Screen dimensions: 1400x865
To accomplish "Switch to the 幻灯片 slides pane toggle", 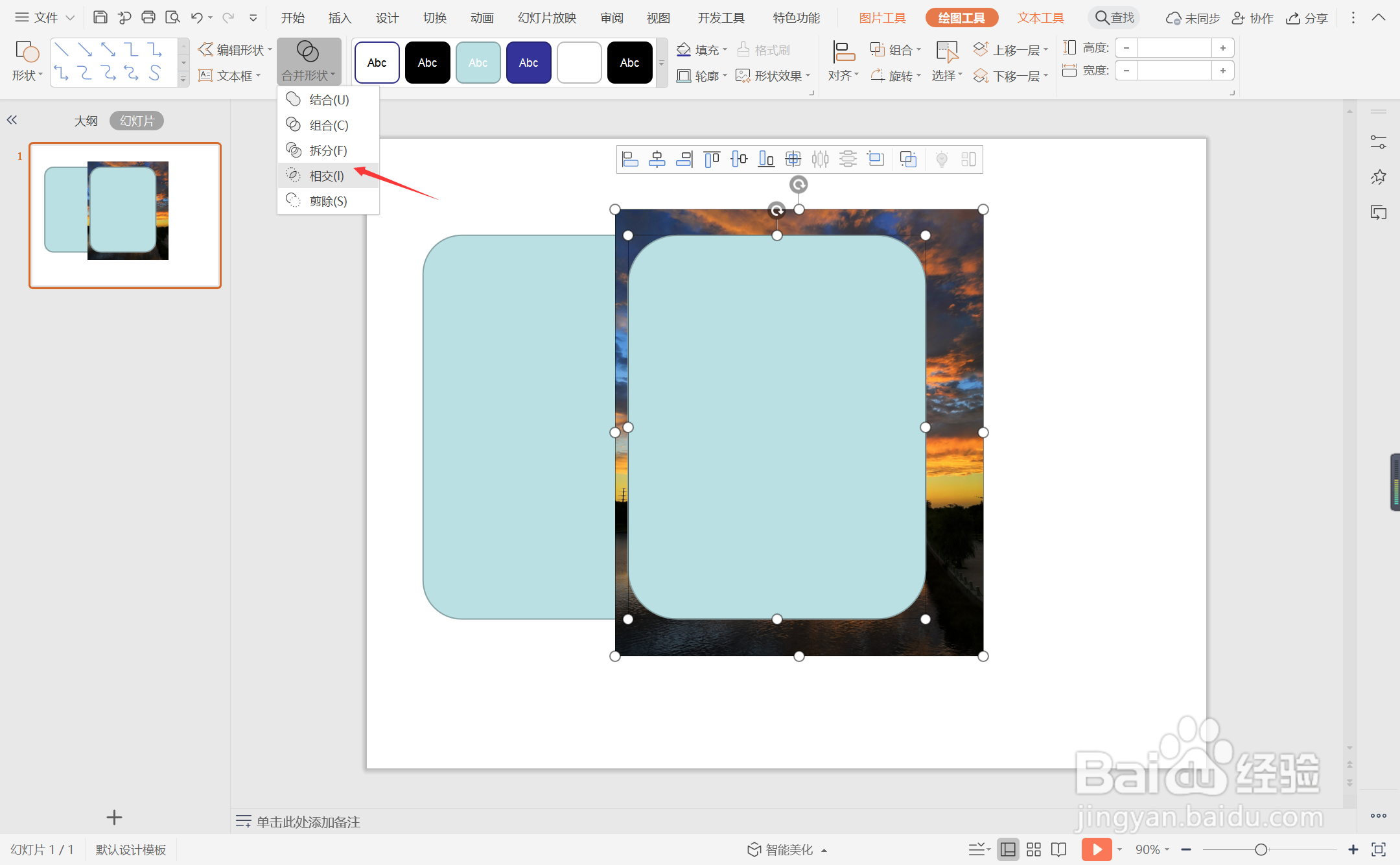I will [x=137, y=121].
